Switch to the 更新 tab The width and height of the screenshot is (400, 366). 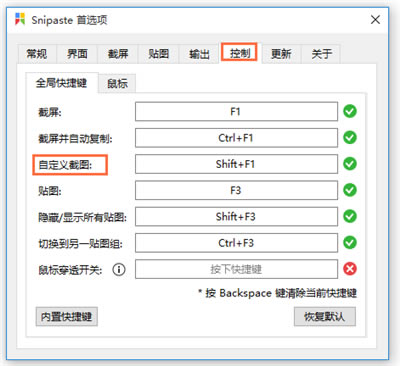click(x=281, y=54)
